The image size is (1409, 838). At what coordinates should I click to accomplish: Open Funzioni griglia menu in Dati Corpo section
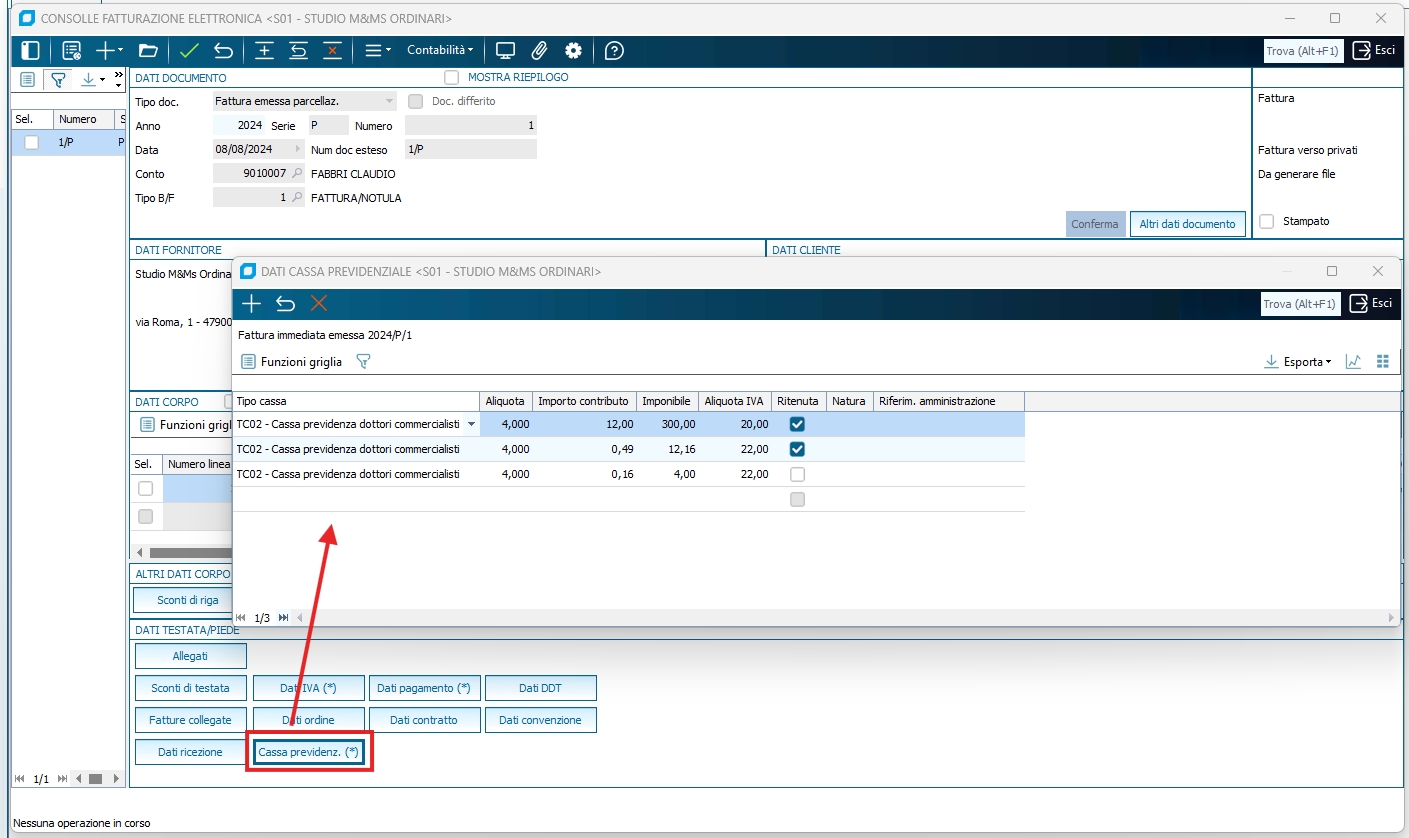pos(185,425)
